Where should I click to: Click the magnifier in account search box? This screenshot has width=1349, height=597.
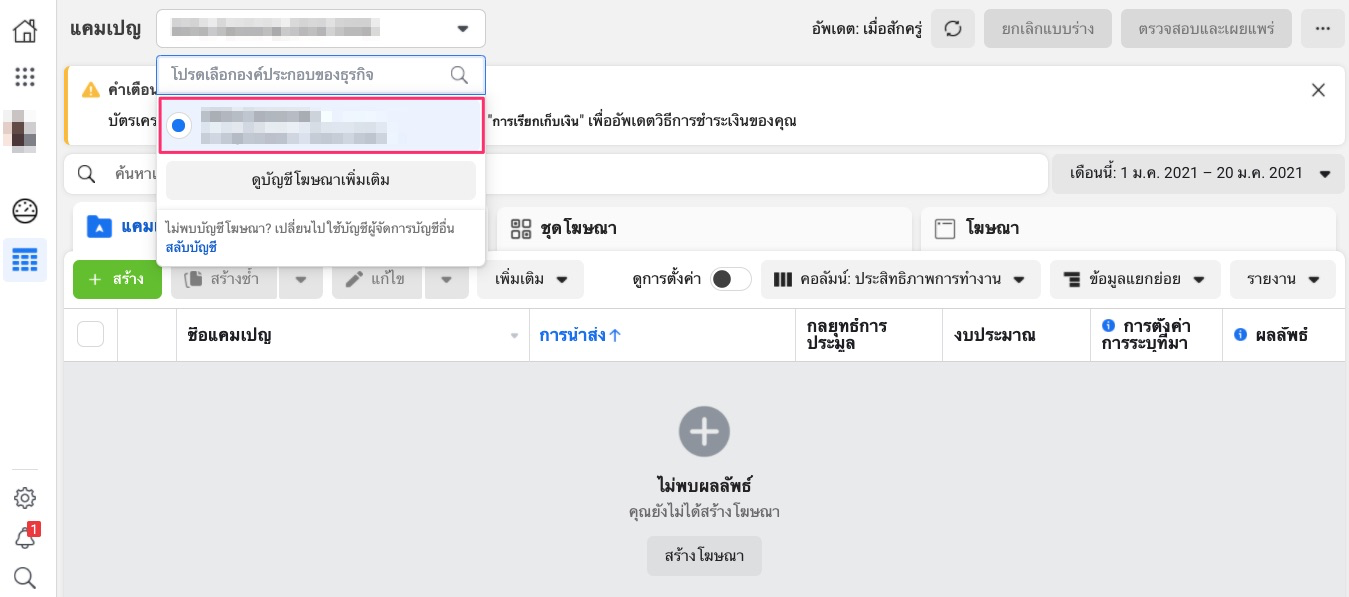[459, 75]
